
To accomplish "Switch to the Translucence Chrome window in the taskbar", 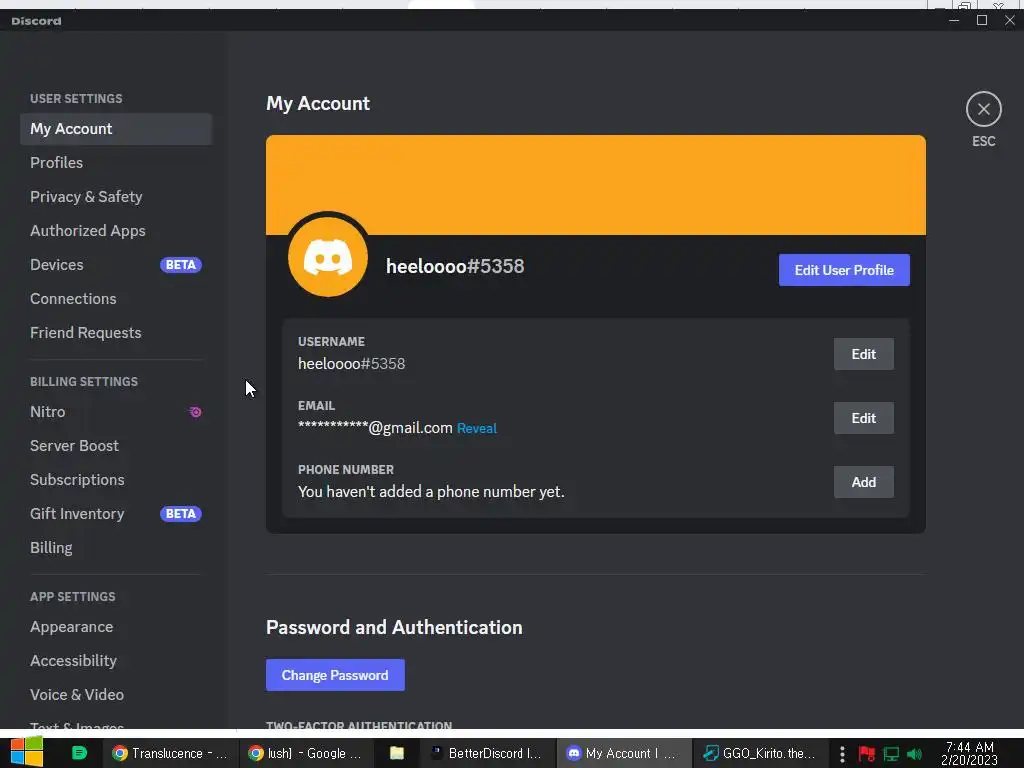I will pyautogui.click(x=170, y=753).
